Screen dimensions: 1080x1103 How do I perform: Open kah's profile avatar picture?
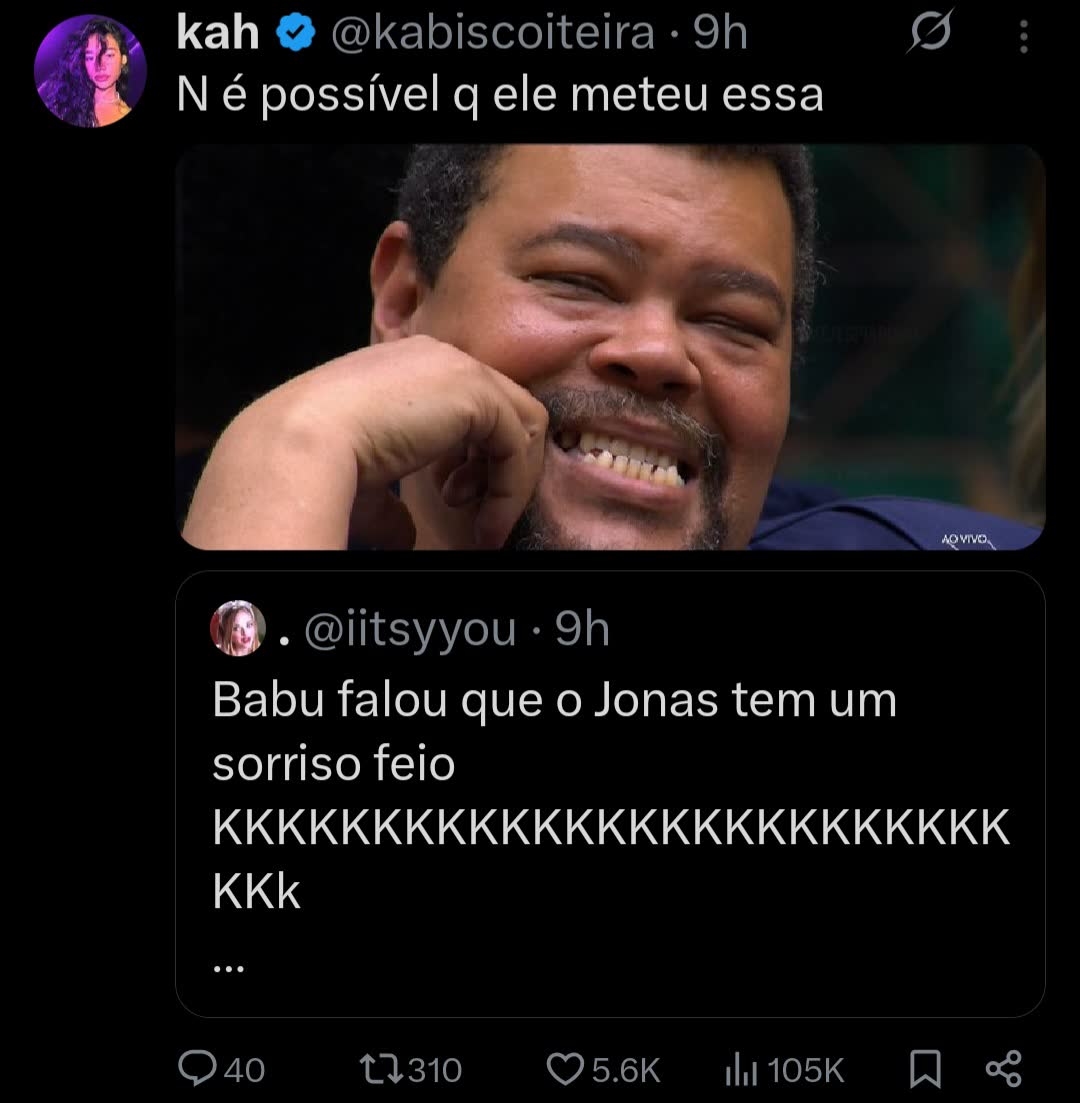pos(90,71)
